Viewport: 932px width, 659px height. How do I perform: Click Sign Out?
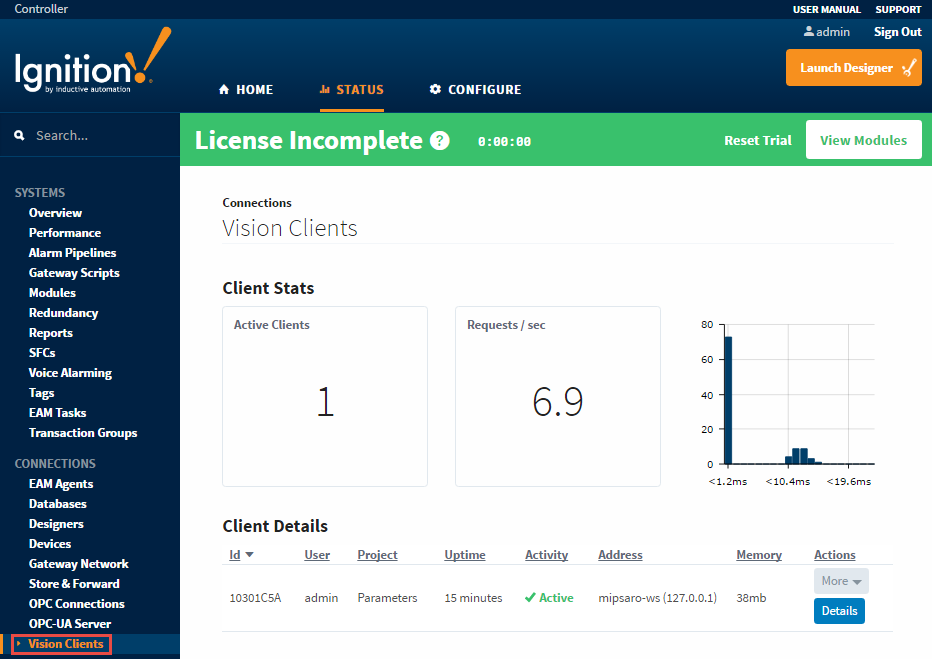pyautogui.click(x=897, y=32)
